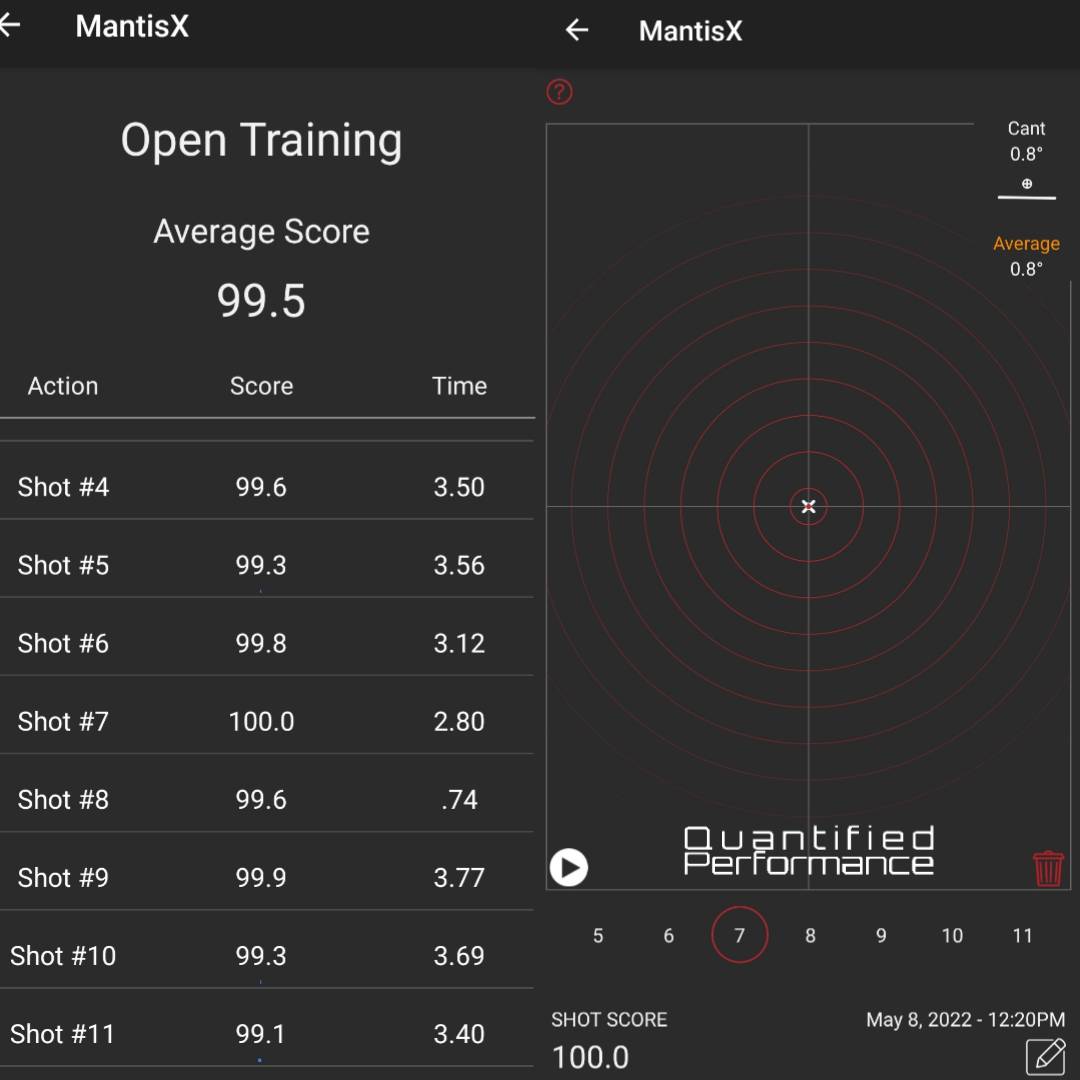Tap the date May 8, 2022 - 12:20PM
Screen dimensions: 1080x1080
965,1019
